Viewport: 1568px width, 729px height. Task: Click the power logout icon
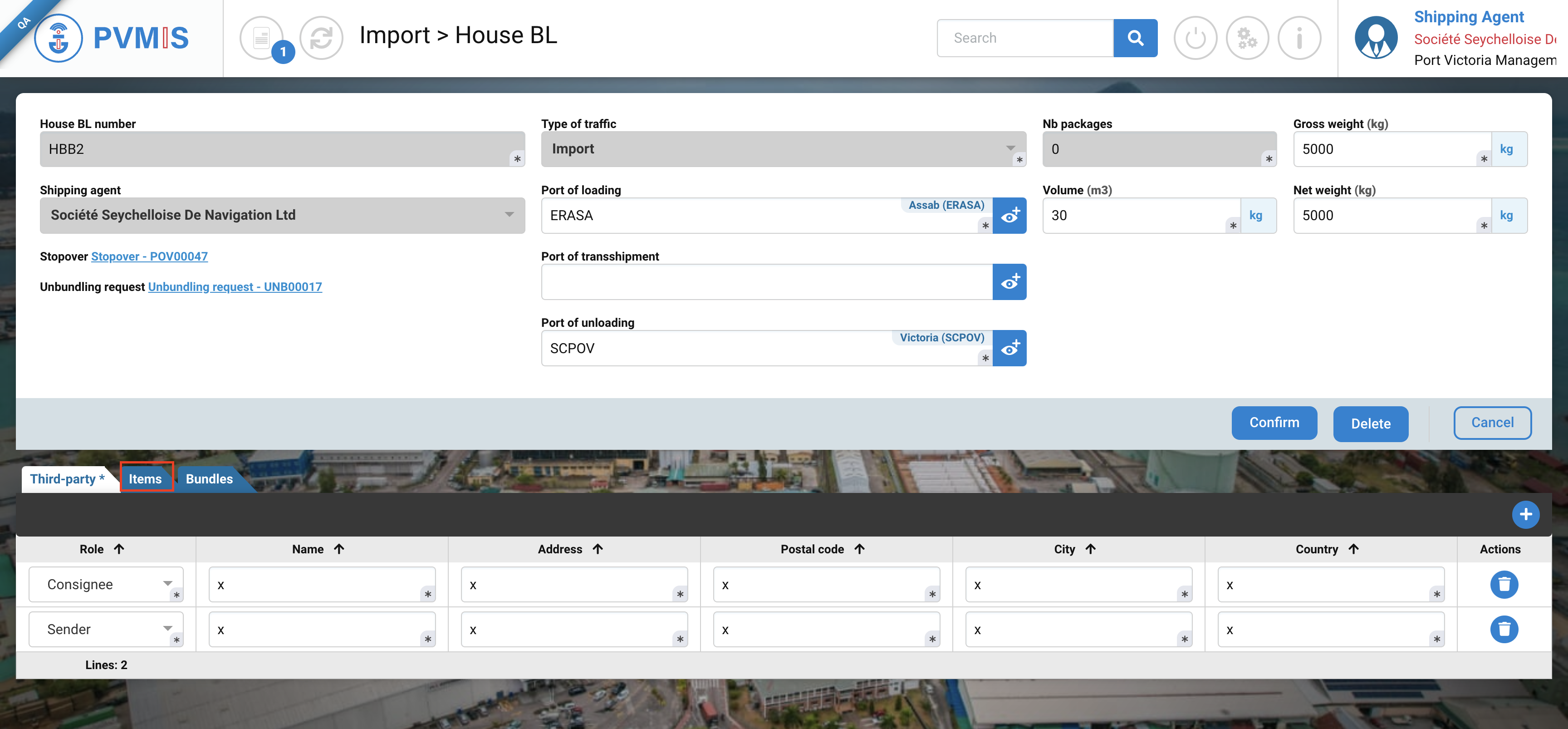[1195, 38]
